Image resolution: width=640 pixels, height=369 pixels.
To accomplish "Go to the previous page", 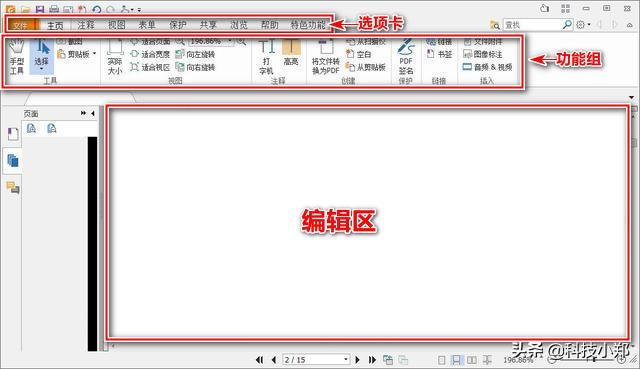I will click(x=274, y=360).
